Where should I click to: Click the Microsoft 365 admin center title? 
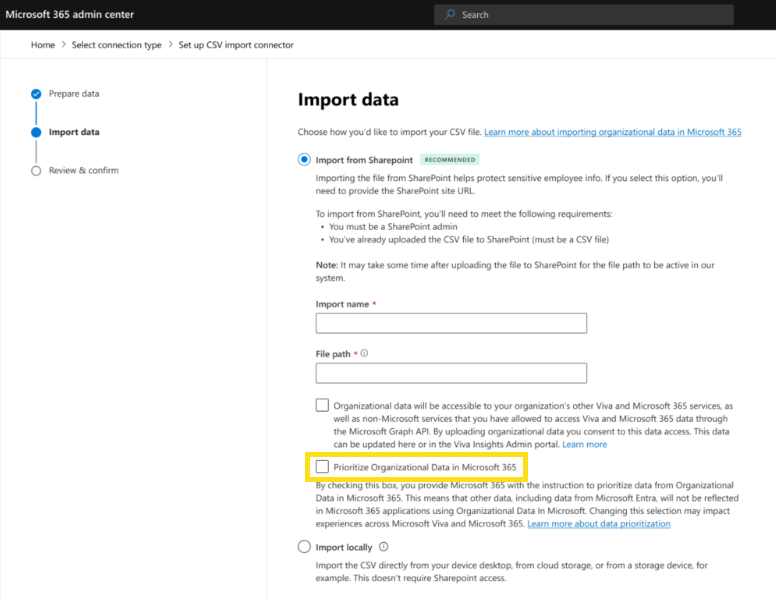[69, 14]
